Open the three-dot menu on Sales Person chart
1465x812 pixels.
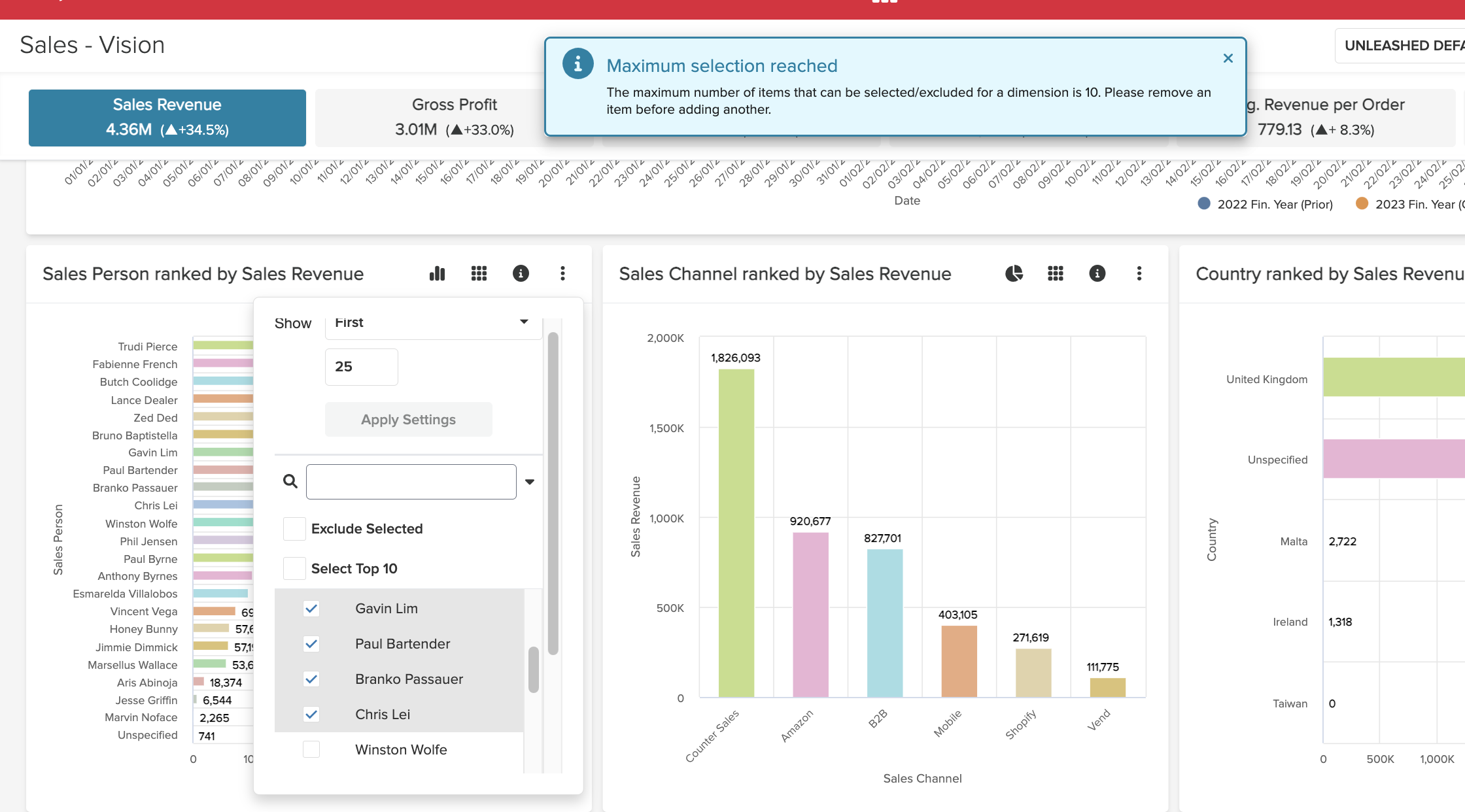pos(562,273)
